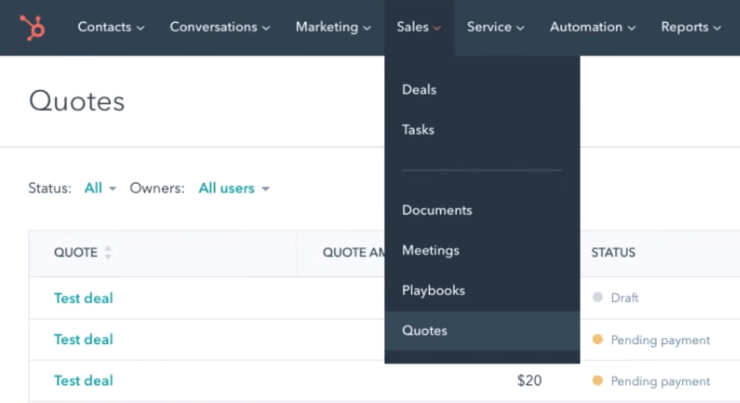Click the Quotes page heading
The width and height of the screenshot is (740, 403).
(x=77, y=101)
